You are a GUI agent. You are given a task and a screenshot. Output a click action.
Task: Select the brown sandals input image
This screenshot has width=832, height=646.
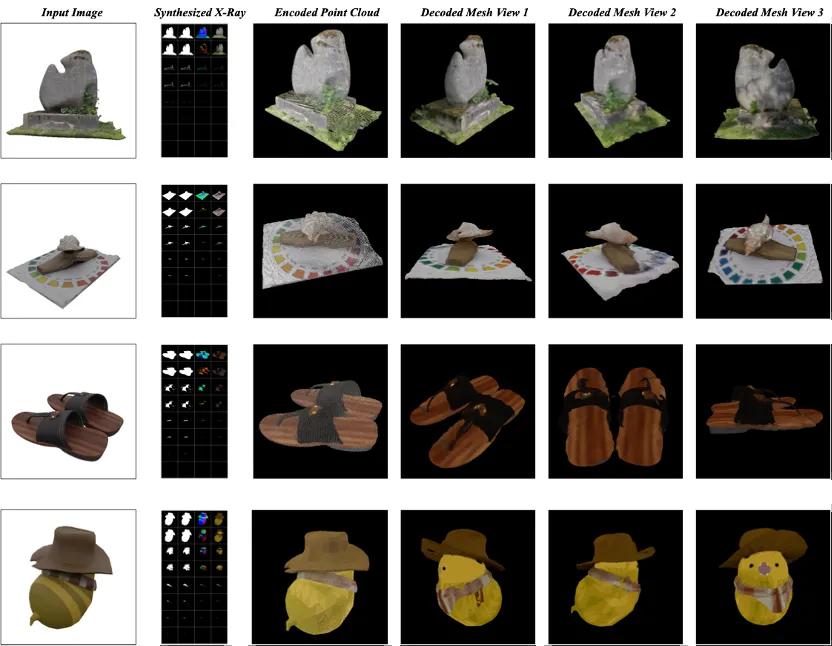68,412
